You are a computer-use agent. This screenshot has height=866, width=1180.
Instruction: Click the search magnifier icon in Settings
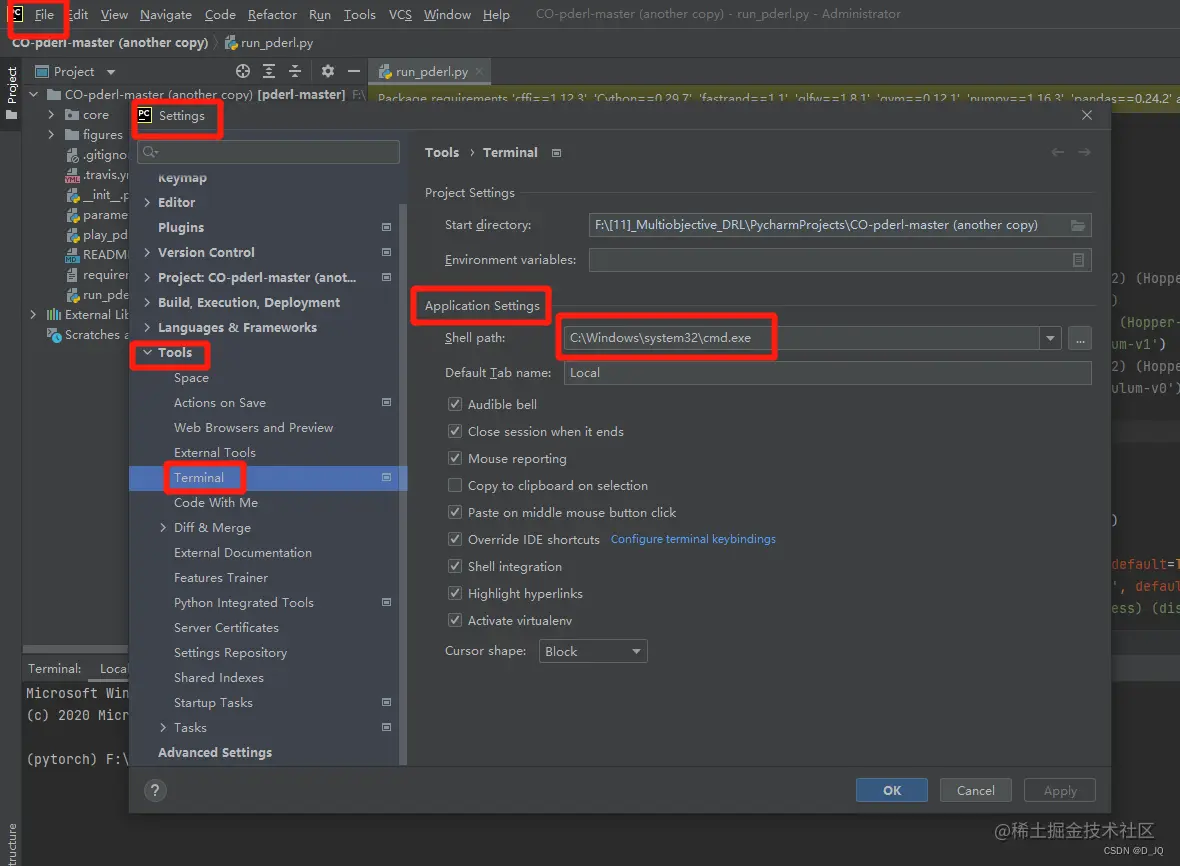point(151,152)
